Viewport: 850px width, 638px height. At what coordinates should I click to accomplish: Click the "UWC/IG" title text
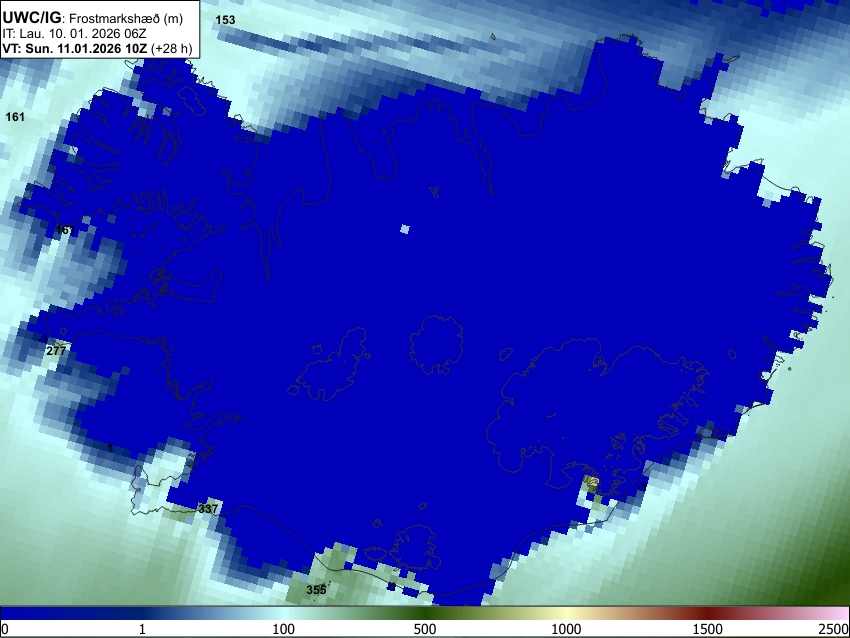pos(31,18)
